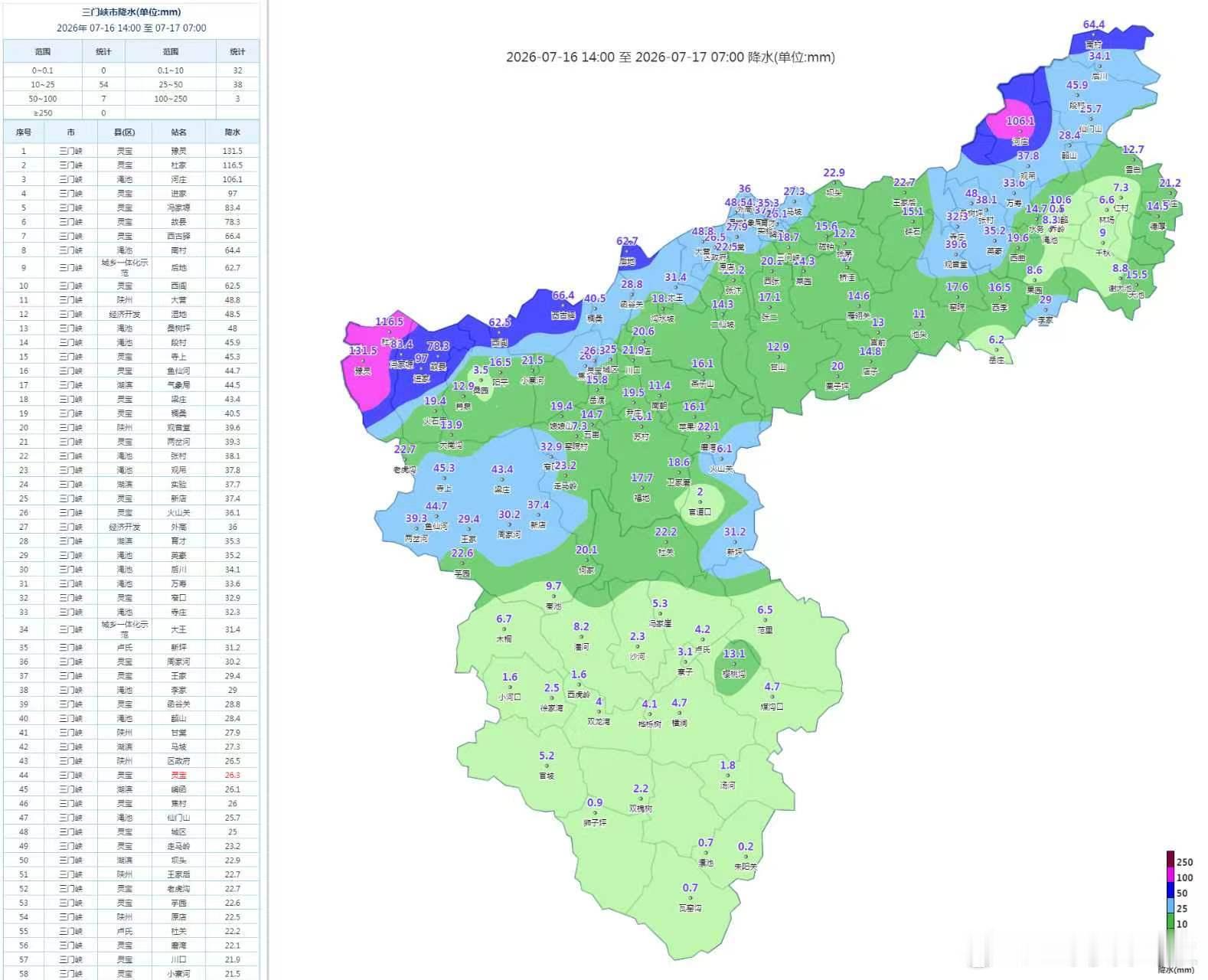Click the panel title '三门峡市降水(单位:mm)'
This screenshot has height=980, width=1208.
(x=132, y=12)
